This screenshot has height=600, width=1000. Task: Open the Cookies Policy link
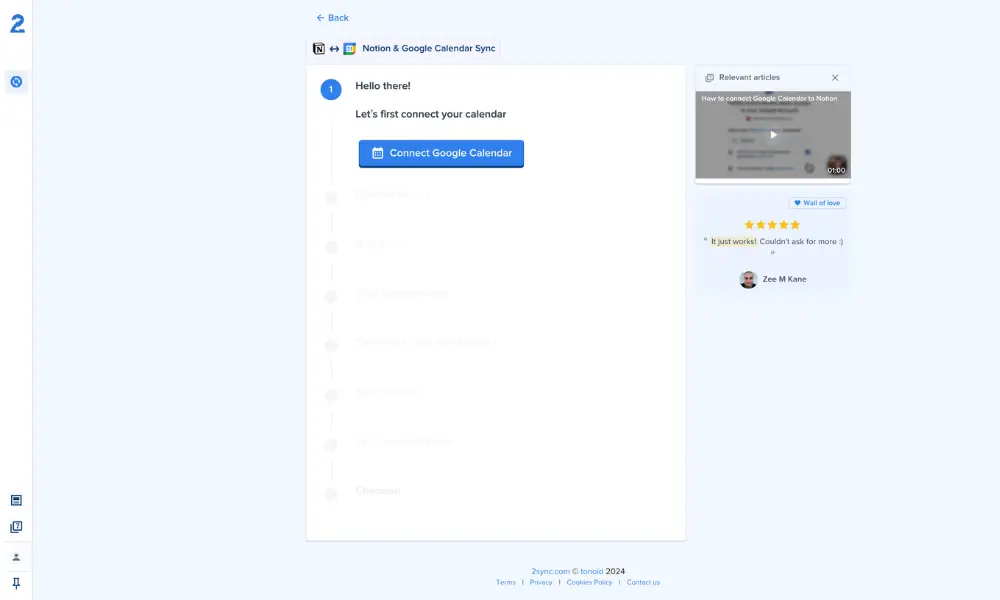click(589, 582)
